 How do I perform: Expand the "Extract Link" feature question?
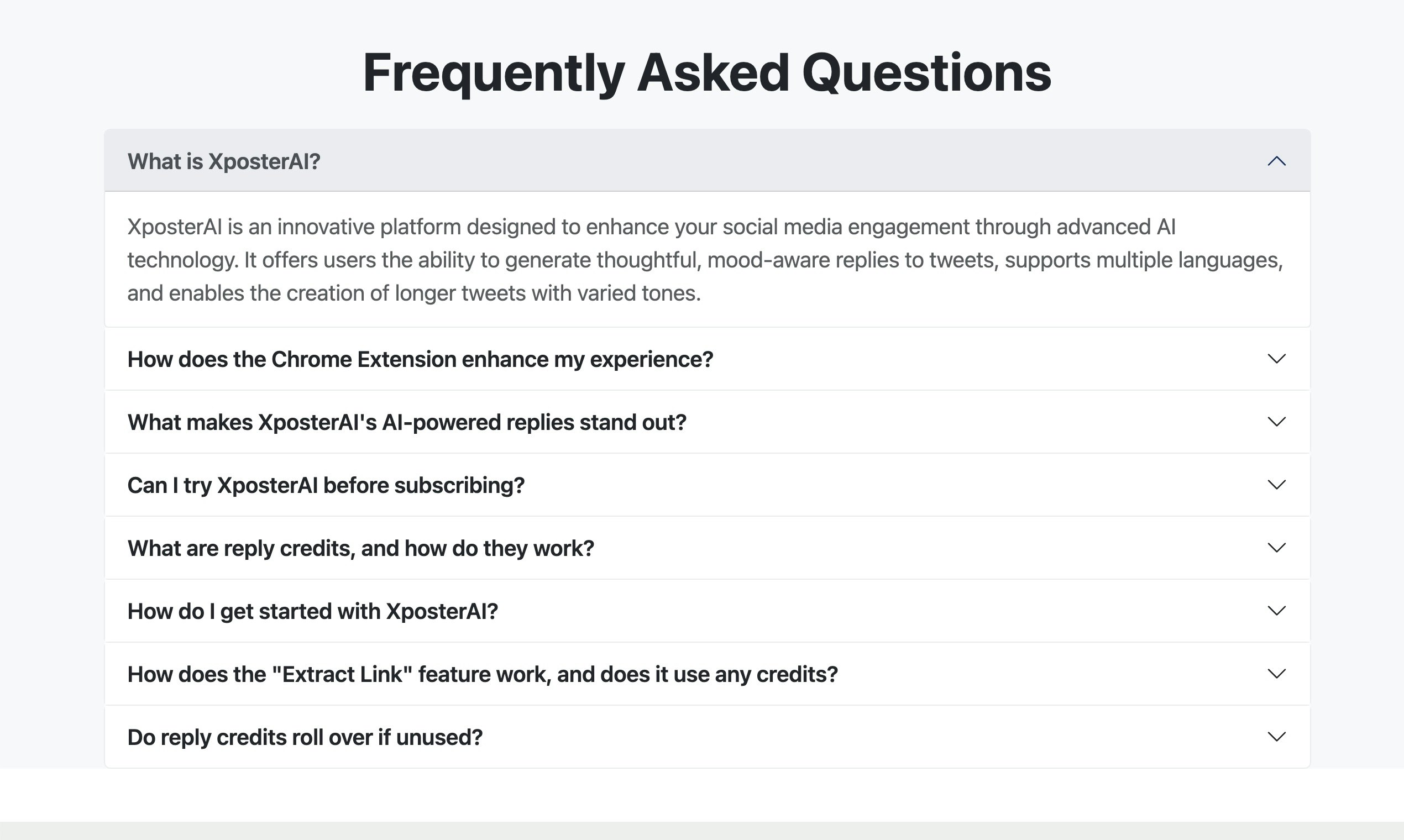[x=707, y=674]
